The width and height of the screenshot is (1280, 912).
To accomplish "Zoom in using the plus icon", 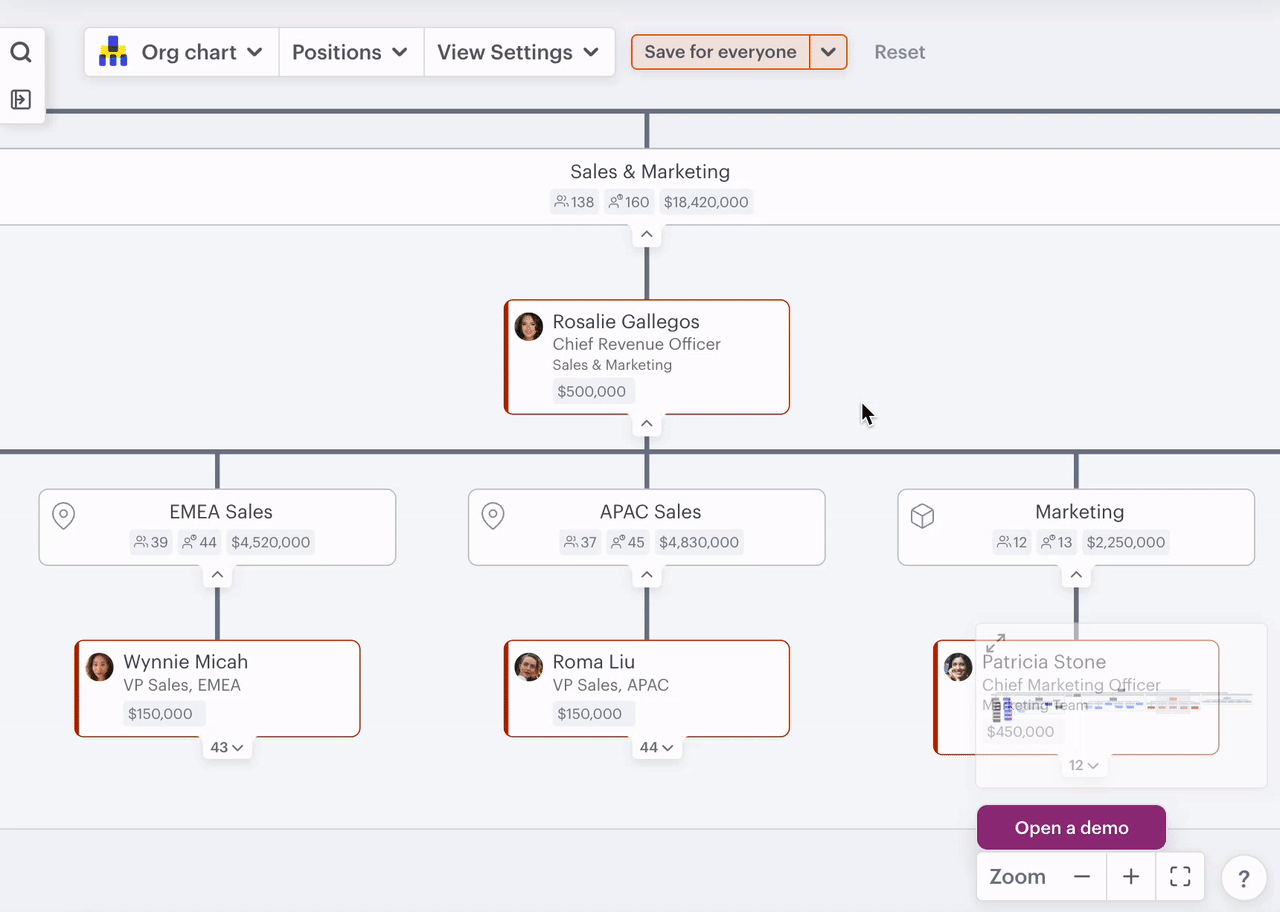I will pyautogui.click(x=1130, y=876).
